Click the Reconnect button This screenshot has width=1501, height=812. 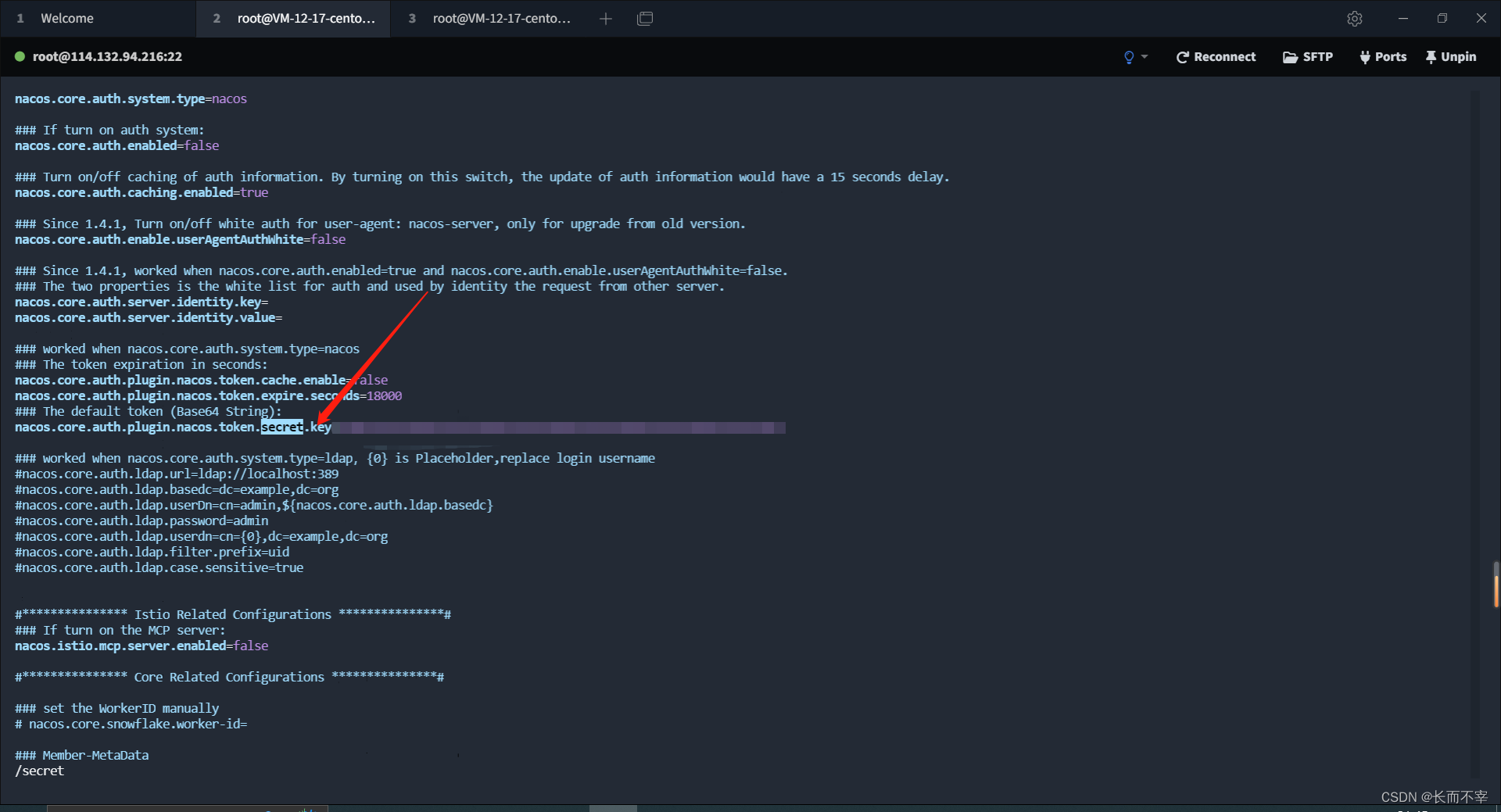click(x=1224, y=56)
